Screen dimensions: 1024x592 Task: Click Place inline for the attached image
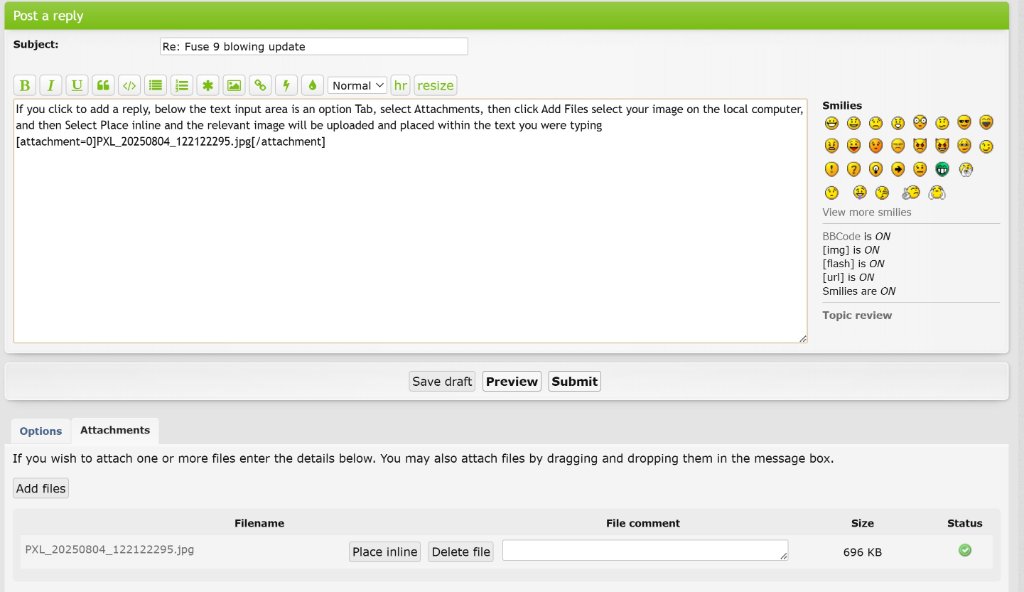coord(385,552)
